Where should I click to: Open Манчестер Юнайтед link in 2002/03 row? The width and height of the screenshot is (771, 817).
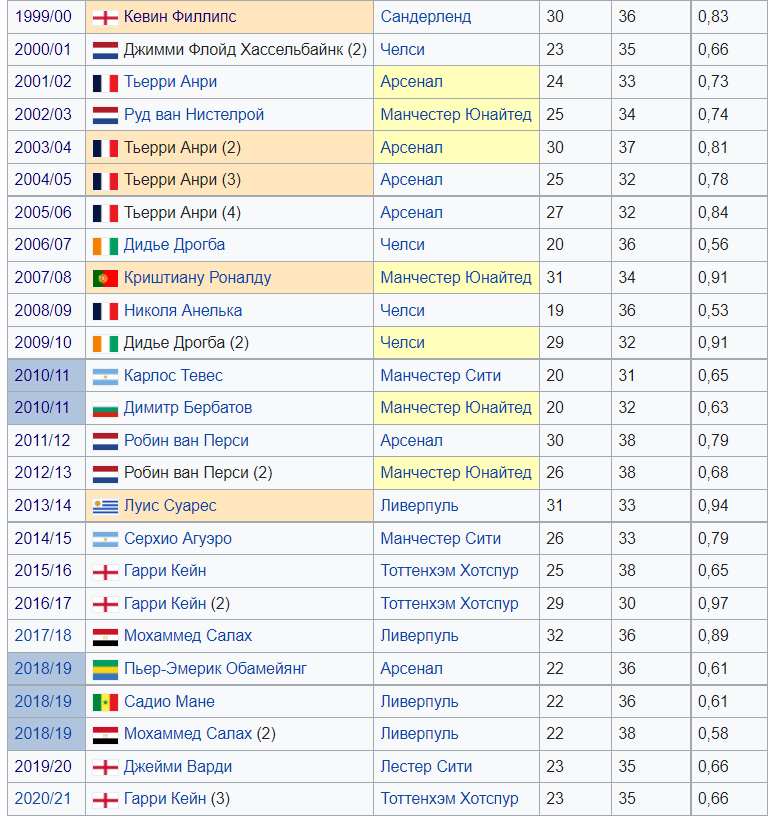coord(456,115)
